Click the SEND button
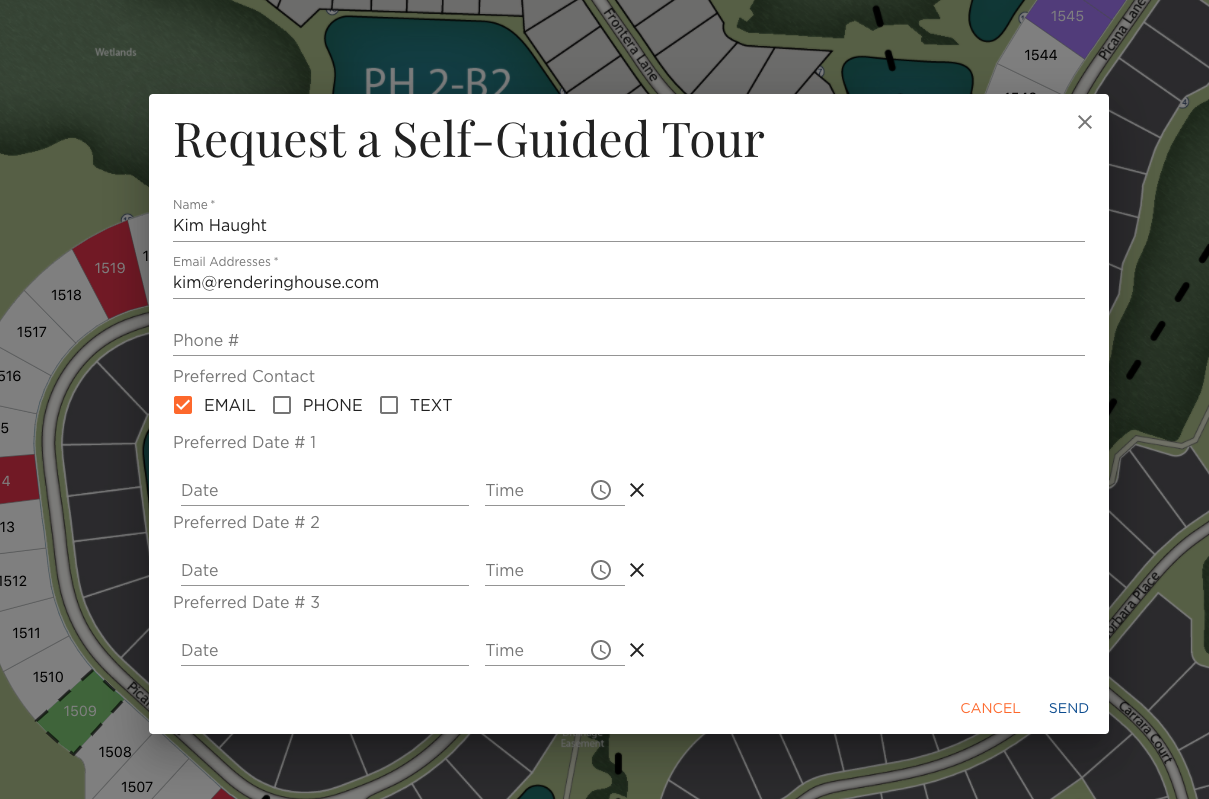This screenshot has width=1209, height=799. [x=1069, y=708]
